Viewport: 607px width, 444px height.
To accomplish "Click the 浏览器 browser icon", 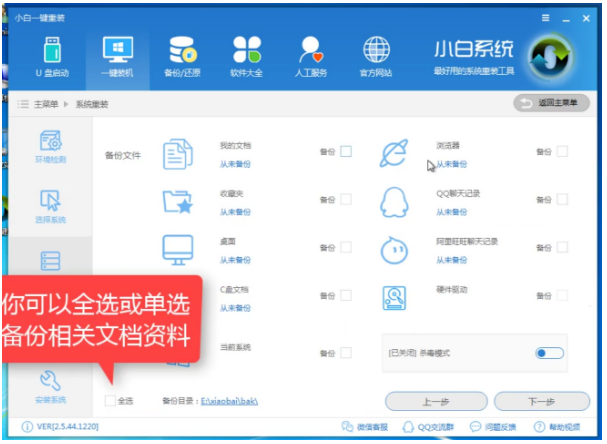I will coord(394,153).
